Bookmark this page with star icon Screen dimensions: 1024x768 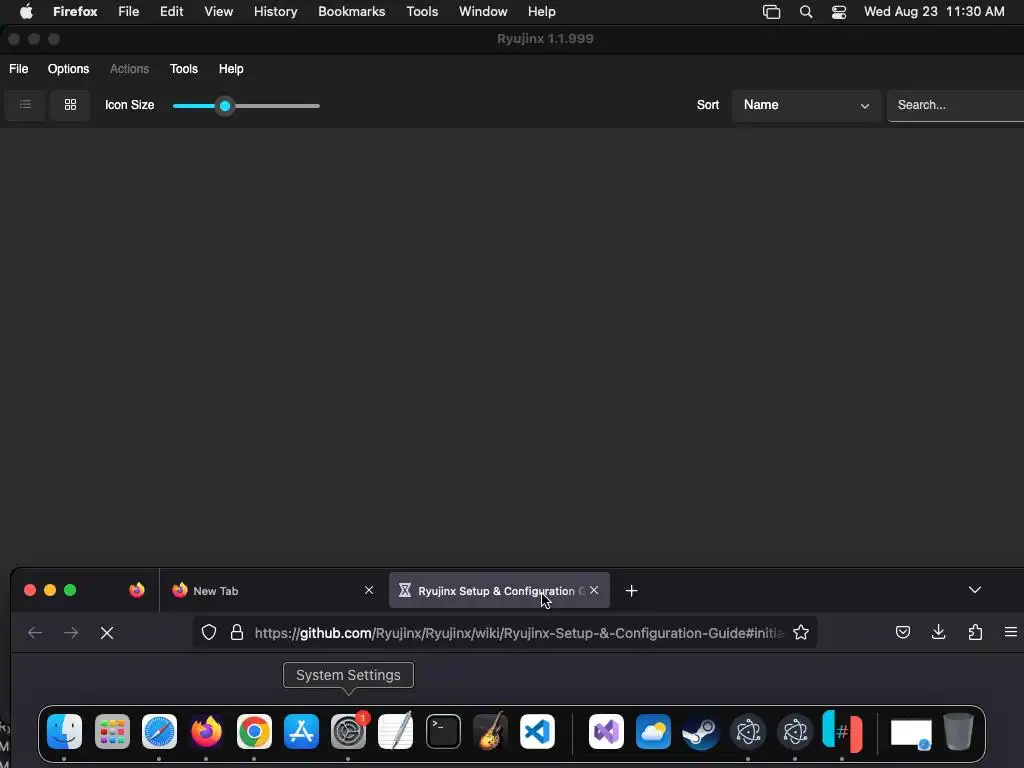[801, 632]
